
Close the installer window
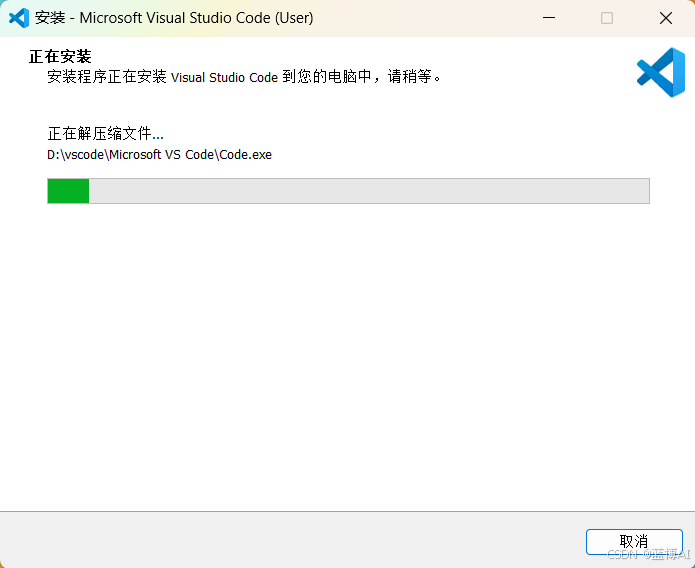point(665,18)
